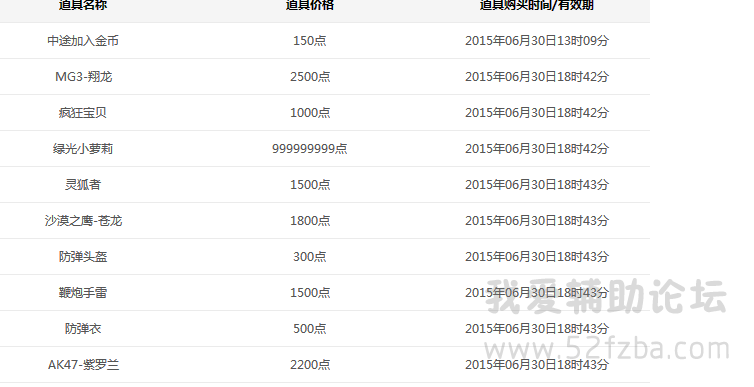Click the 300点 price for 防弹头盔

[x=310, y=257]
